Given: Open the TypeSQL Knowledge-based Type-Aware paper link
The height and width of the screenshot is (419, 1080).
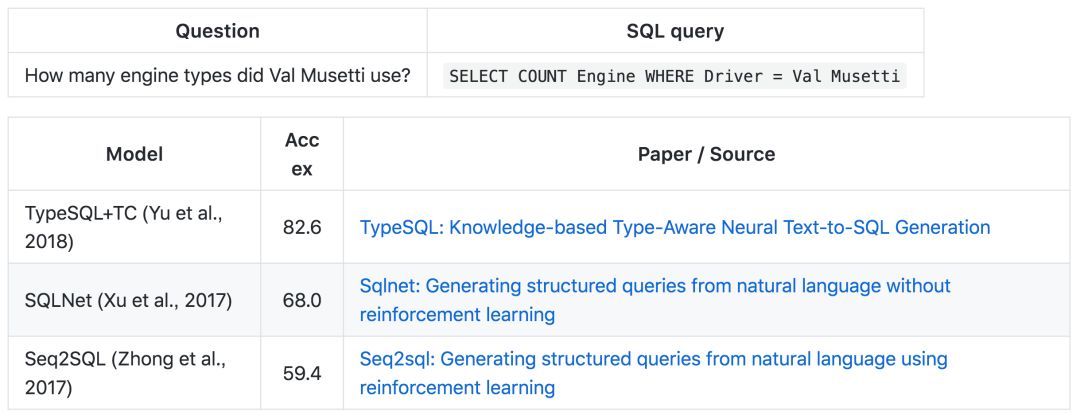Looking at the screenshot, I should pos(674,227).
